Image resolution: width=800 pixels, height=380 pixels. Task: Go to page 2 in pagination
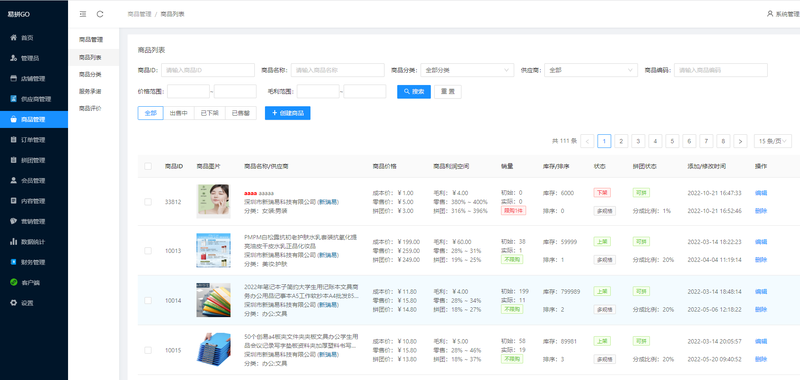[620, 141]
